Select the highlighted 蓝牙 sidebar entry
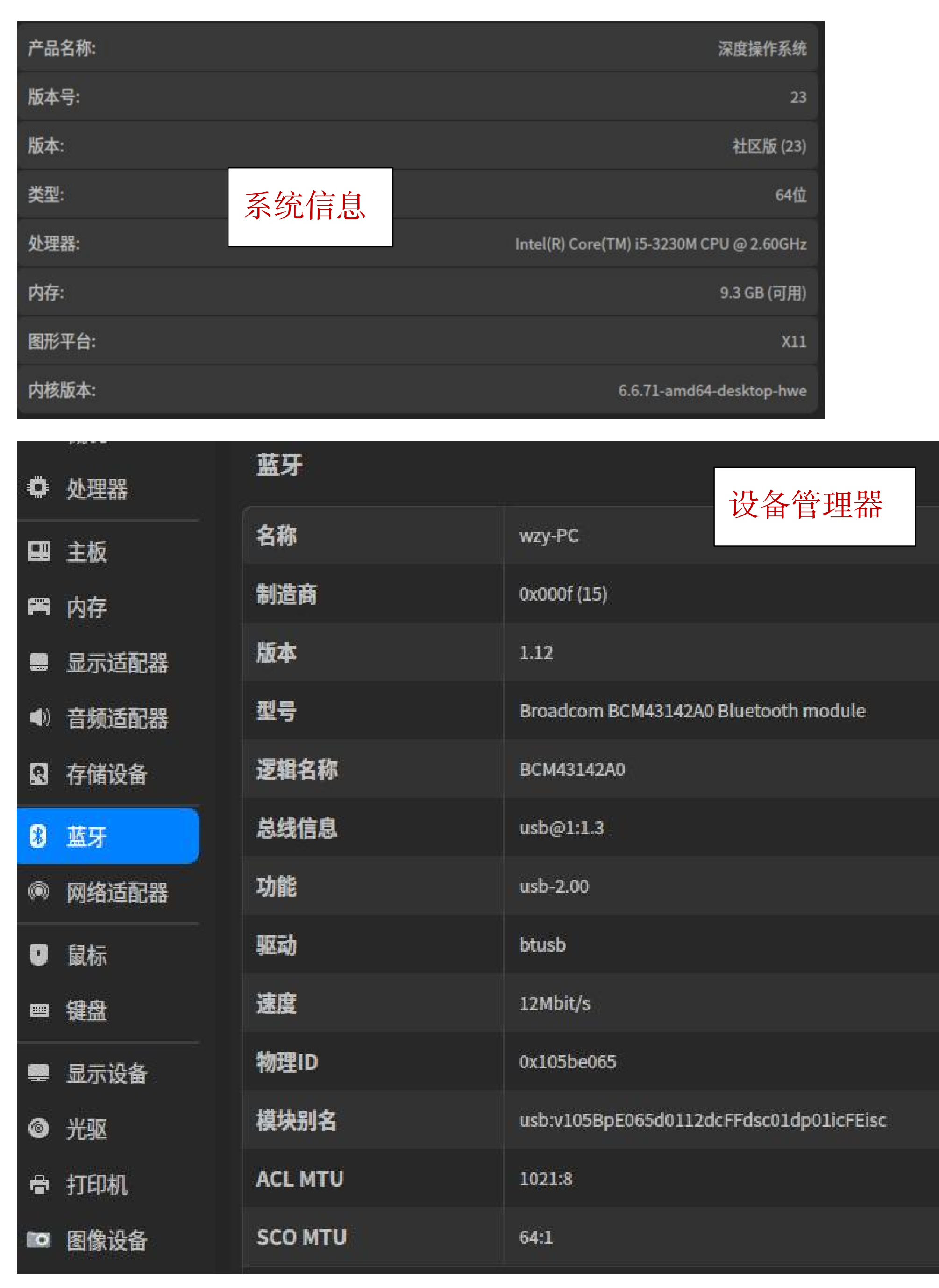Screen dimensions: 939x1288 (x=108, y=835)
